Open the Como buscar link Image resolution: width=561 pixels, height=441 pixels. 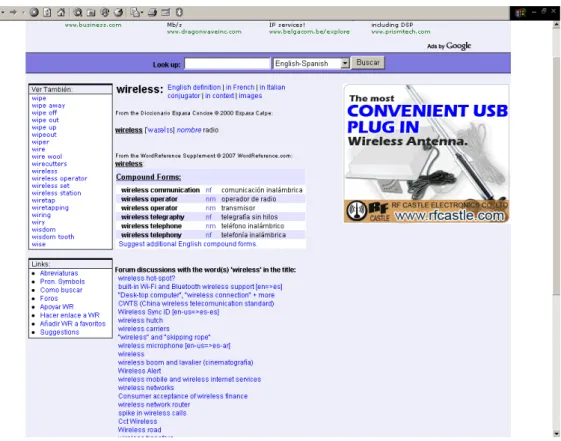61,290
